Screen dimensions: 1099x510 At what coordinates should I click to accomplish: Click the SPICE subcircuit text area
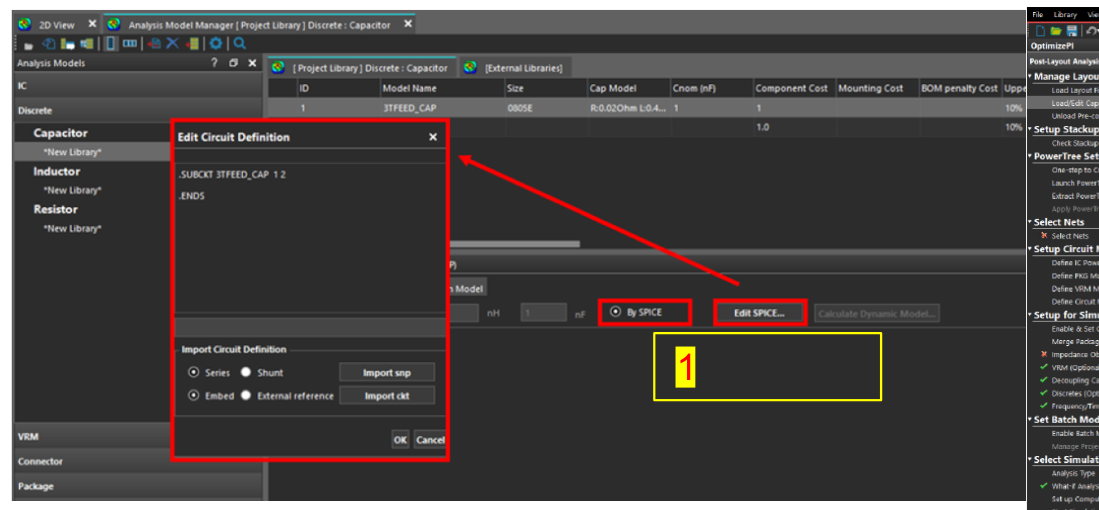(309, 238)
